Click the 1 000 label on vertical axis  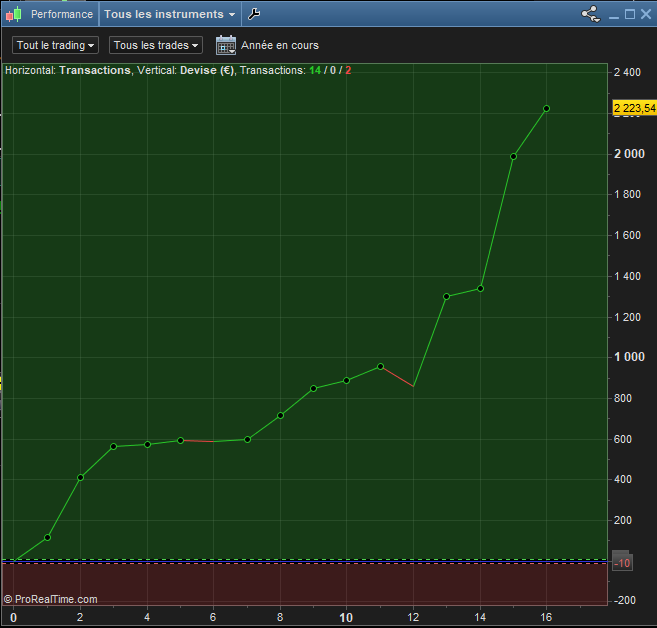tap(629, 357)
